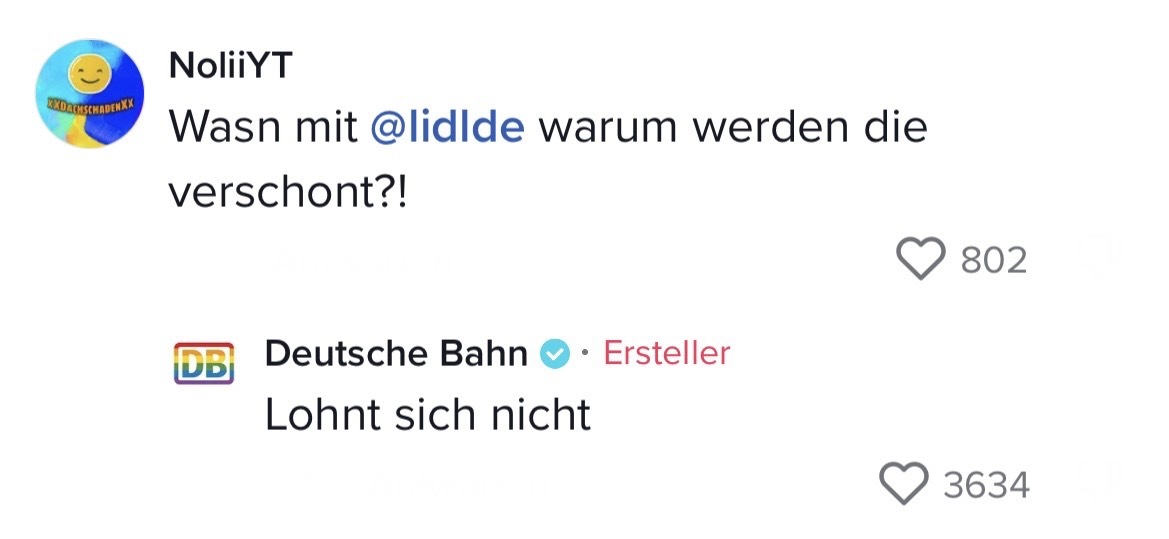Open NoliiYT's round profile picture
This screenshot has width=1169, height=539.
pyautogui.click(x=89, y=95)
